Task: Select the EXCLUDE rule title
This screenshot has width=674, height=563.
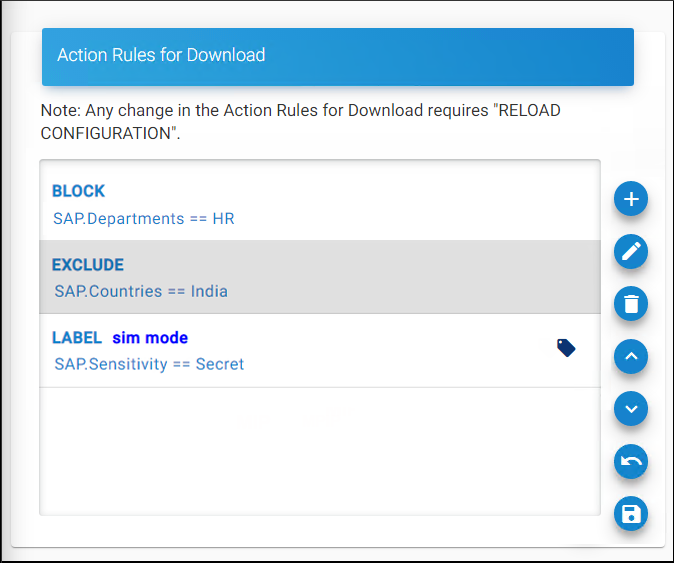Action: pyautogui.click(x=88, y=265)
